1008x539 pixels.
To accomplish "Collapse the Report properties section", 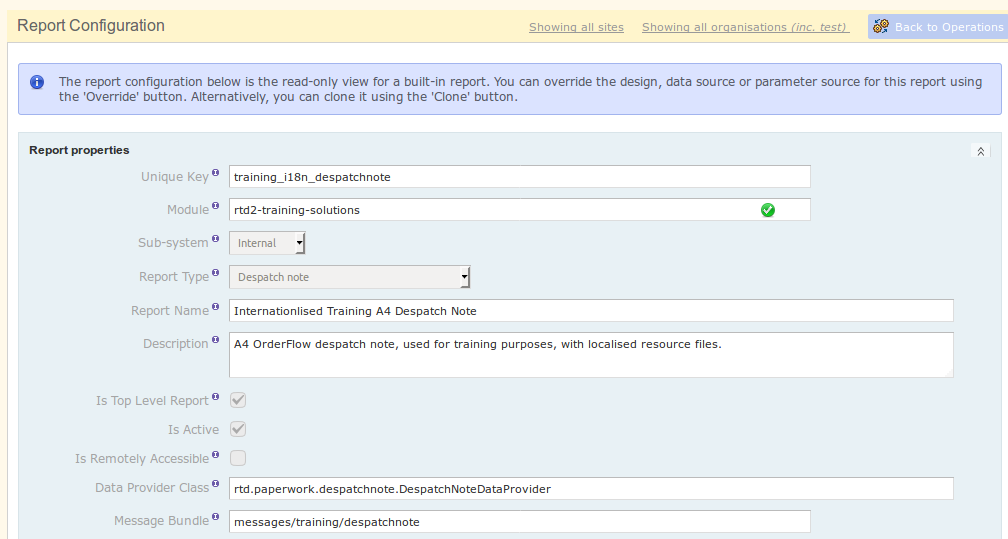I will pos(981,152).
